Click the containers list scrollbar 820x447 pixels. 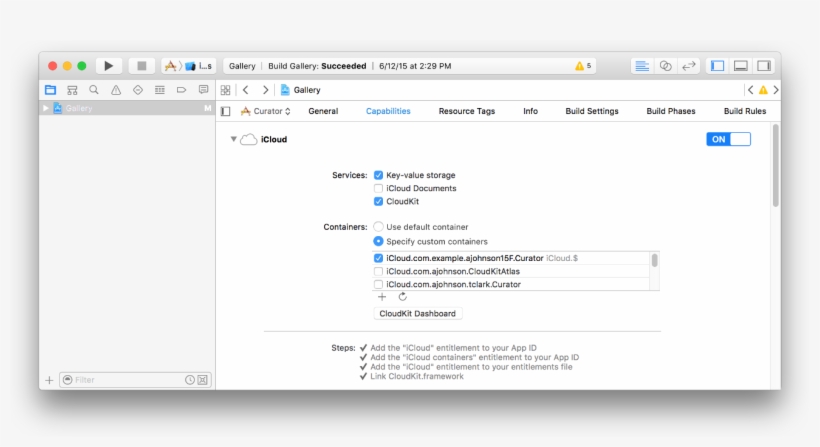click(654, 260)
